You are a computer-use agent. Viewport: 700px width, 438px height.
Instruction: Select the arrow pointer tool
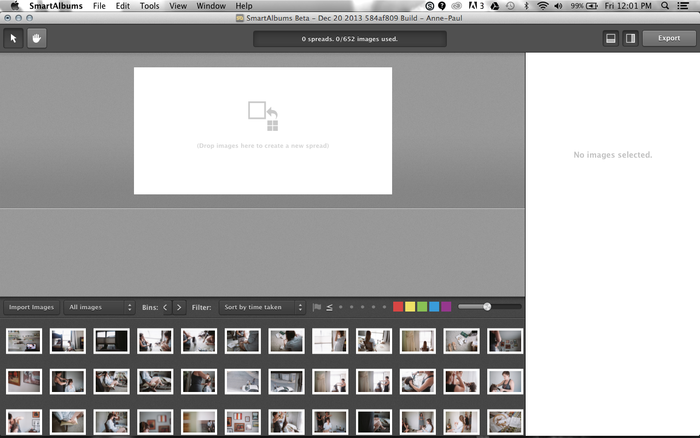pos(14,38)
